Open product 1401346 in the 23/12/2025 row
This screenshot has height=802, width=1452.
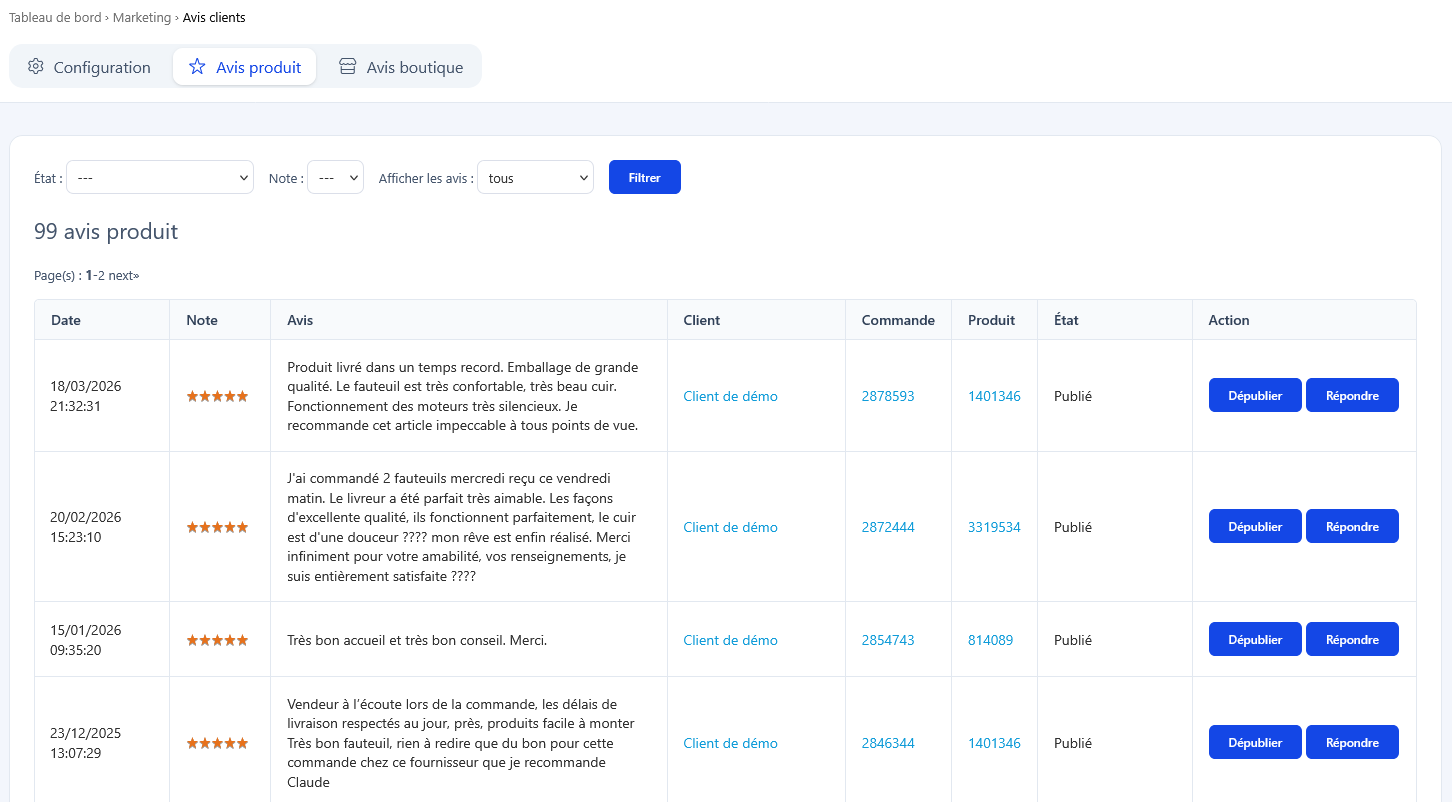994,743
